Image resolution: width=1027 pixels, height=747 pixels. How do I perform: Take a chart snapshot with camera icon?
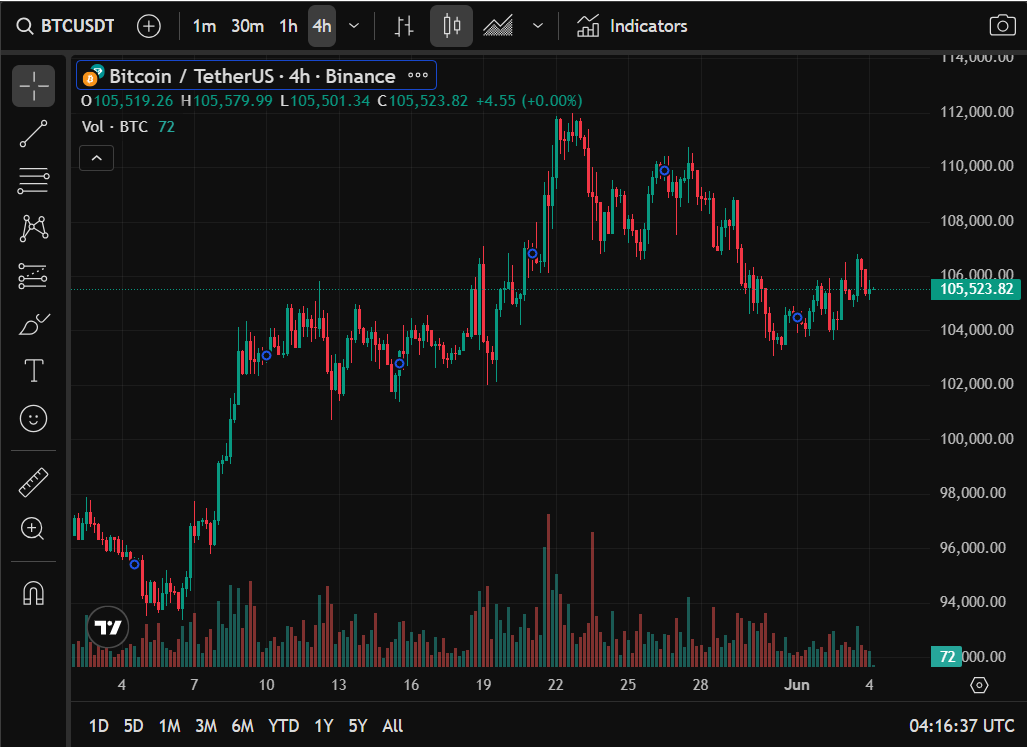coord(1001,26)
